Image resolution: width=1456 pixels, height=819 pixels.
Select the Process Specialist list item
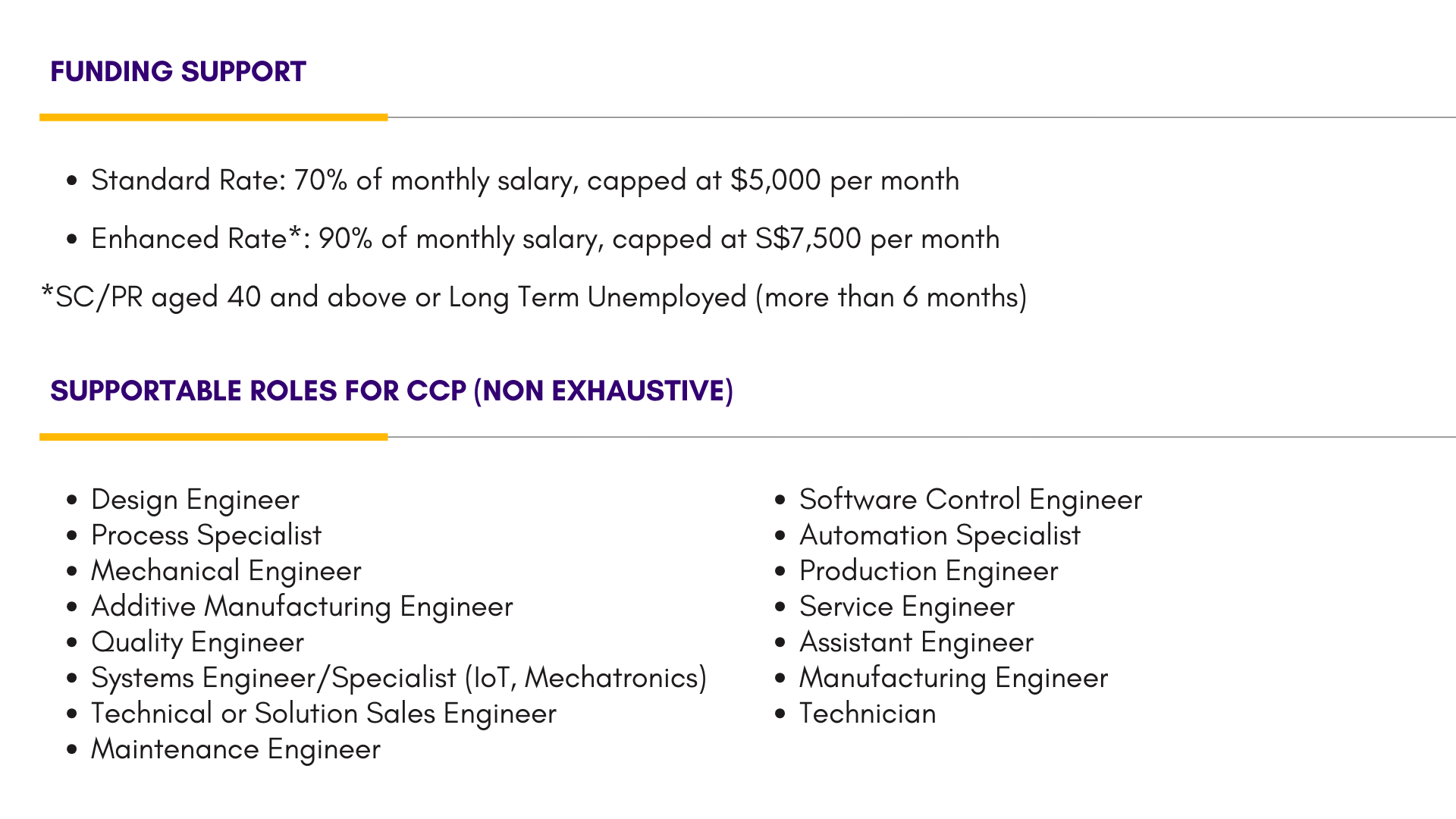point(206,535)
